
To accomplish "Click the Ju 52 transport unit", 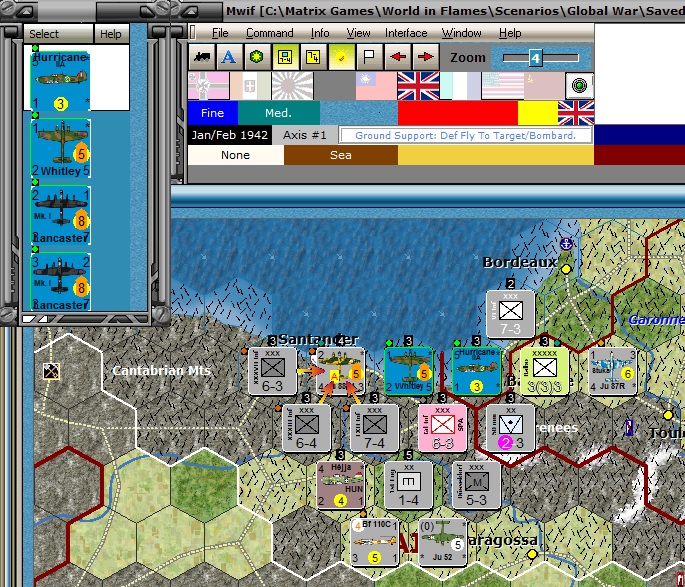I will point(443,542).
